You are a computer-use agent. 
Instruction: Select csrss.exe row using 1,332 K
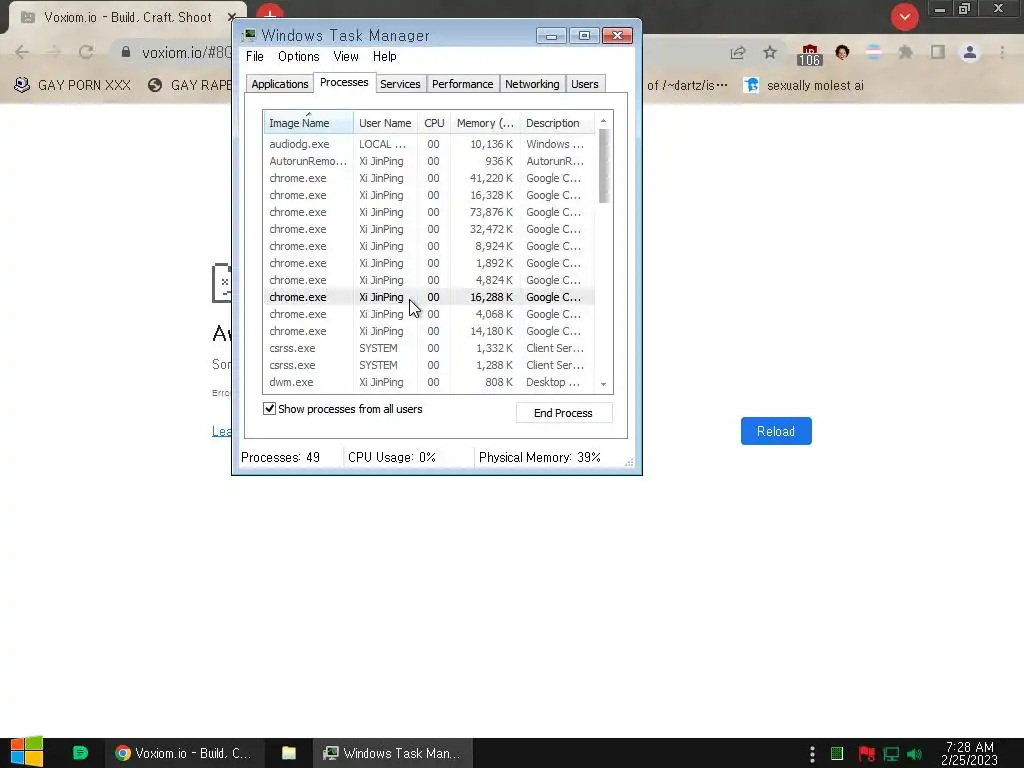(x=429, y=347)
